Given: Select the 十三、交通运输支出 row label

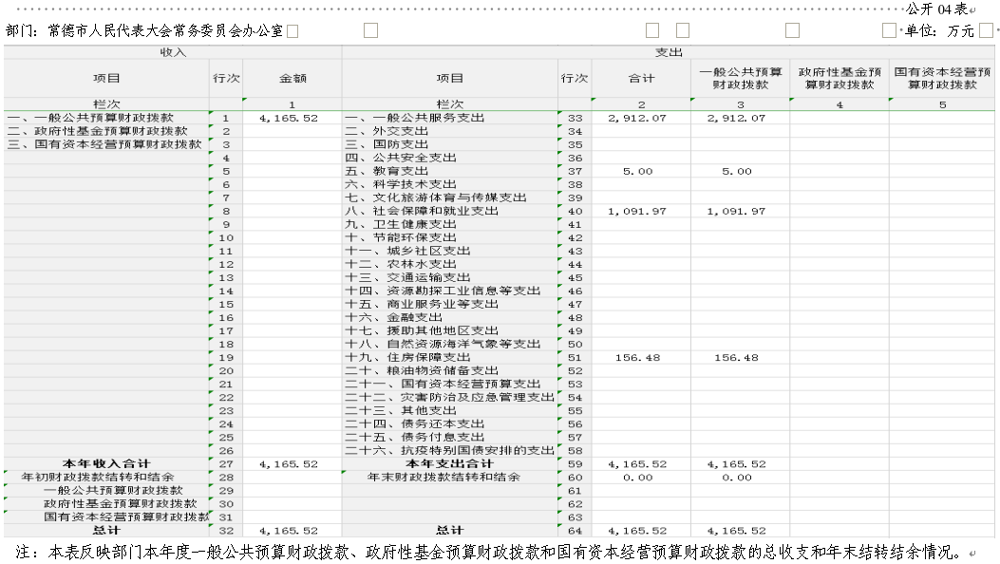Looking at the screenshot, I should pyautogui.click(x=408, y=278).
